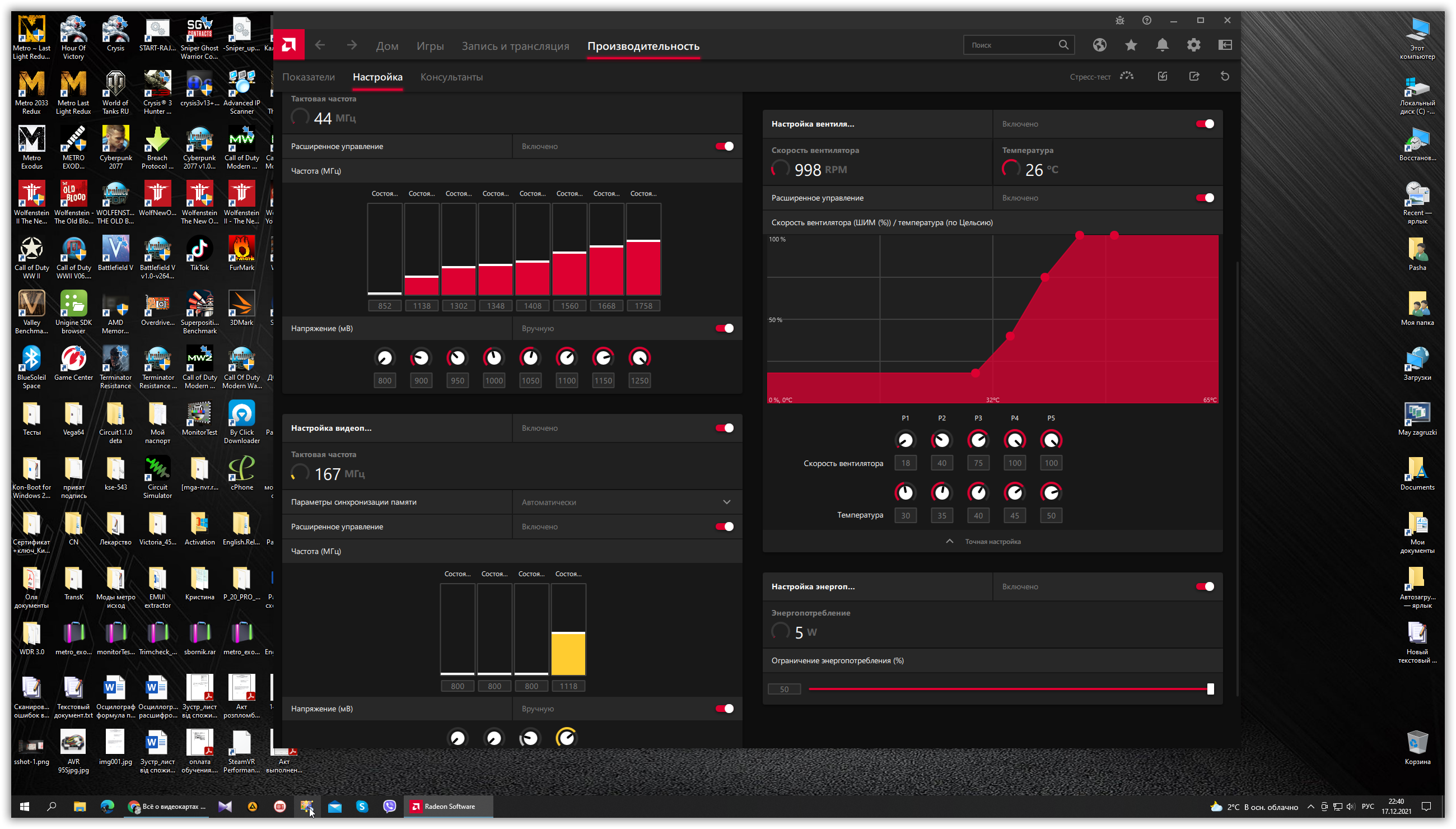The image size is (1456, 829).
Task: Open the Консультанты sub-tab
Action: click(x=451, y=77)
